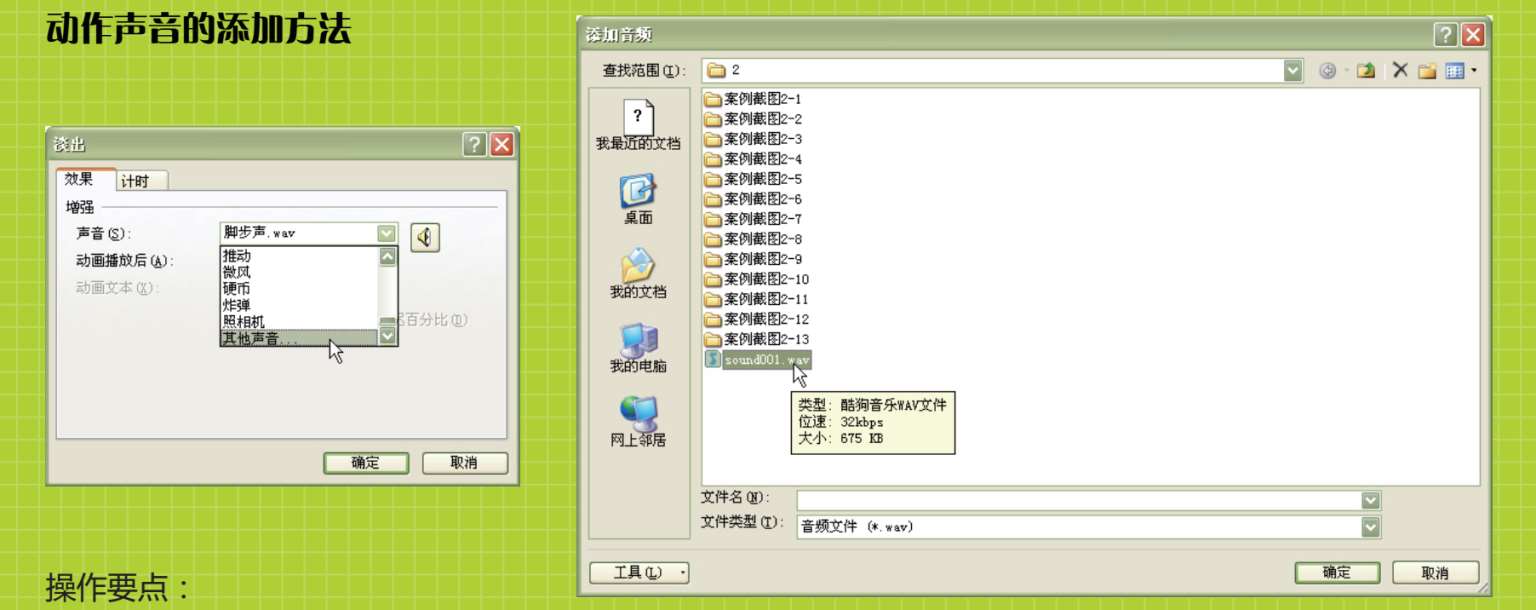Click 取消 in the Add Audio dialog
Image resolution: width=1536 pixels, height=610 pixels.
coord(1435,573)
